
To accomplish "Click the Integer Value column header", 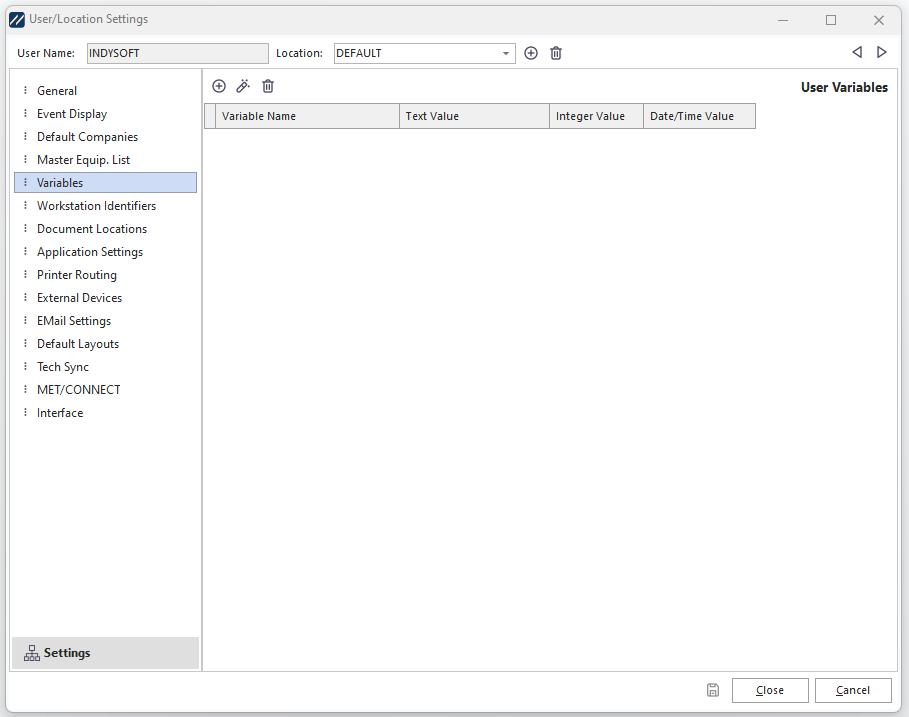I will [597, 116].
